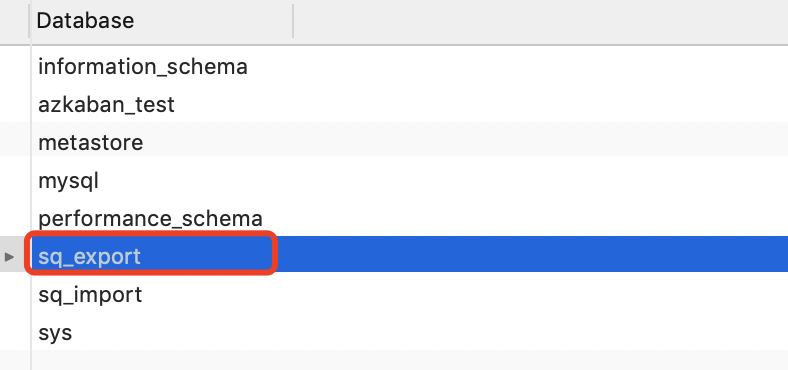Click the current-row arrow beside sq_export
The width and height of the screenshot is (788, 370).
click(9, 257)
